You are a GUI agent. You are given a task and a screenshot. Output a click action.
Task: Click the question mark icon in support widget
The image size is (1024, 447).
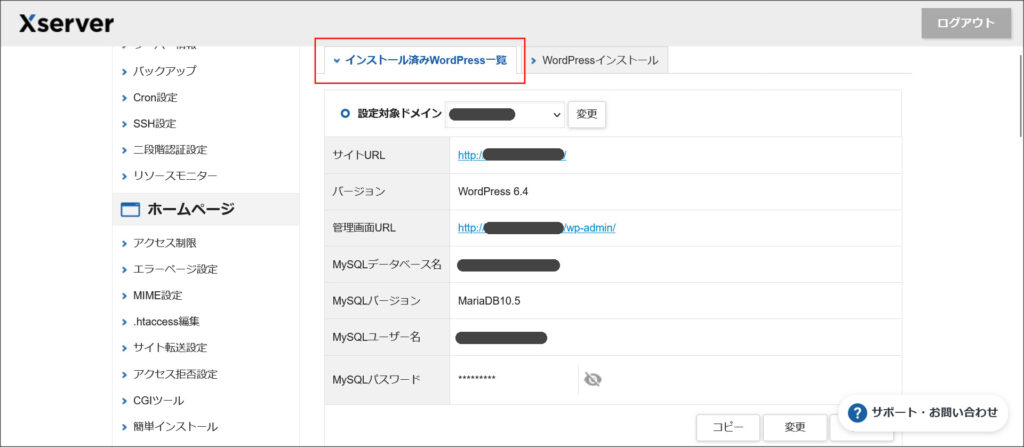click(x=857, y=412)
